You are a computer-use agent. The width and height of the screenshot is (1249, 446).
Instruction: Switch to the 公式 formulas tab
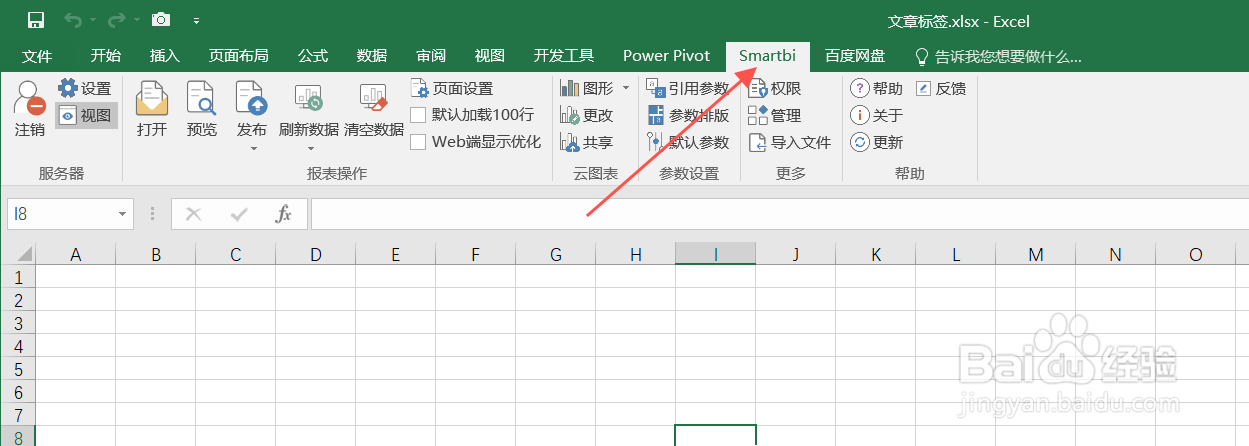(313, 56)
